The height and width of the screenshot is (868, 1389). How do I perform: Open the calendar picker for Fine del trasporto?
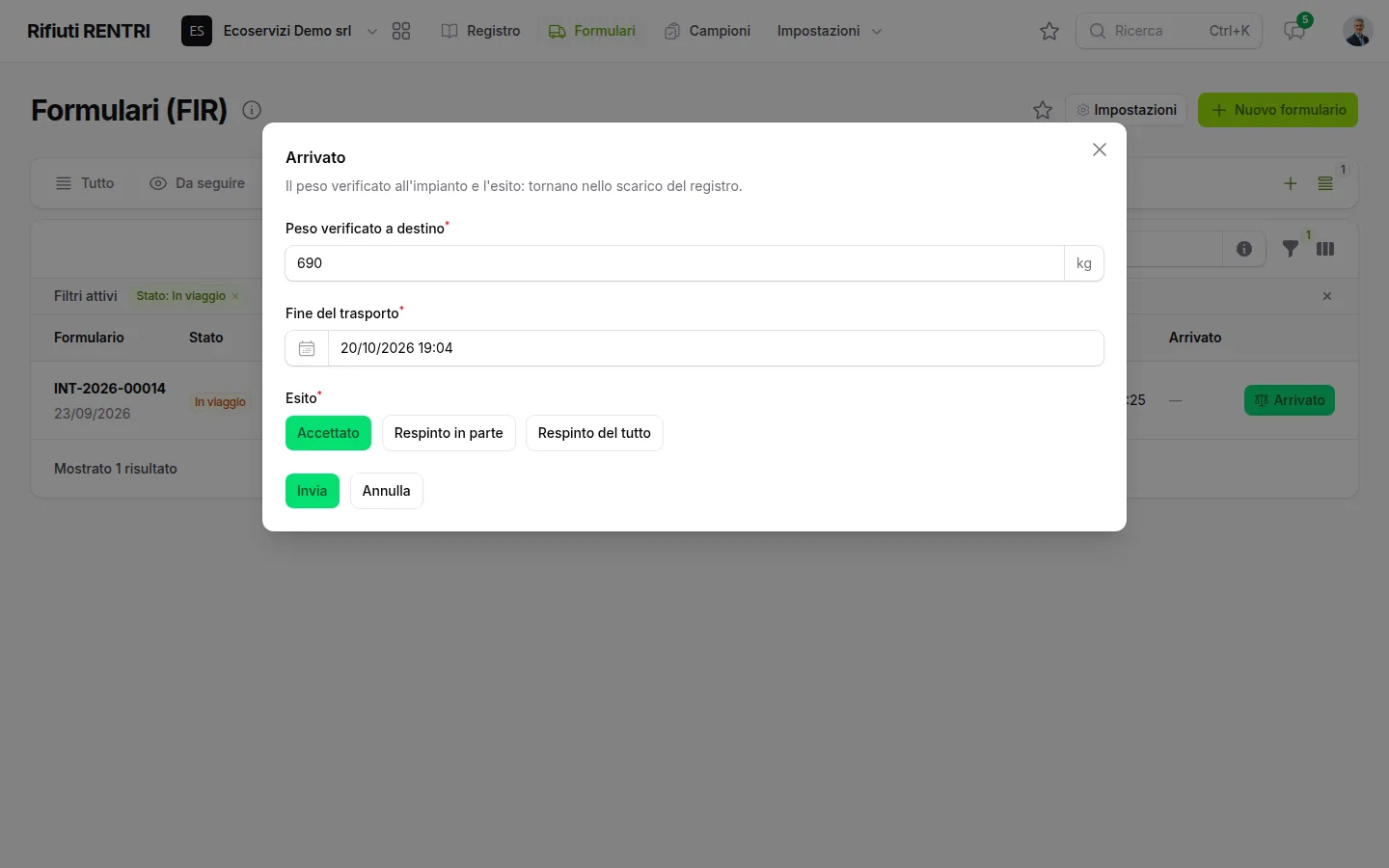(307, 348)
